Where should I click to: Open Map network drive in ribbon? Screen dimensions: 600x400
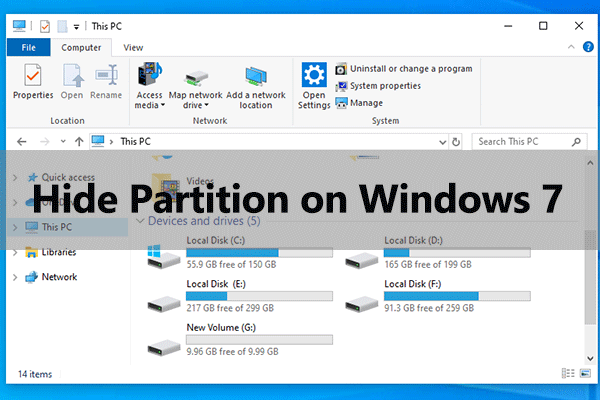pos(196,89)
